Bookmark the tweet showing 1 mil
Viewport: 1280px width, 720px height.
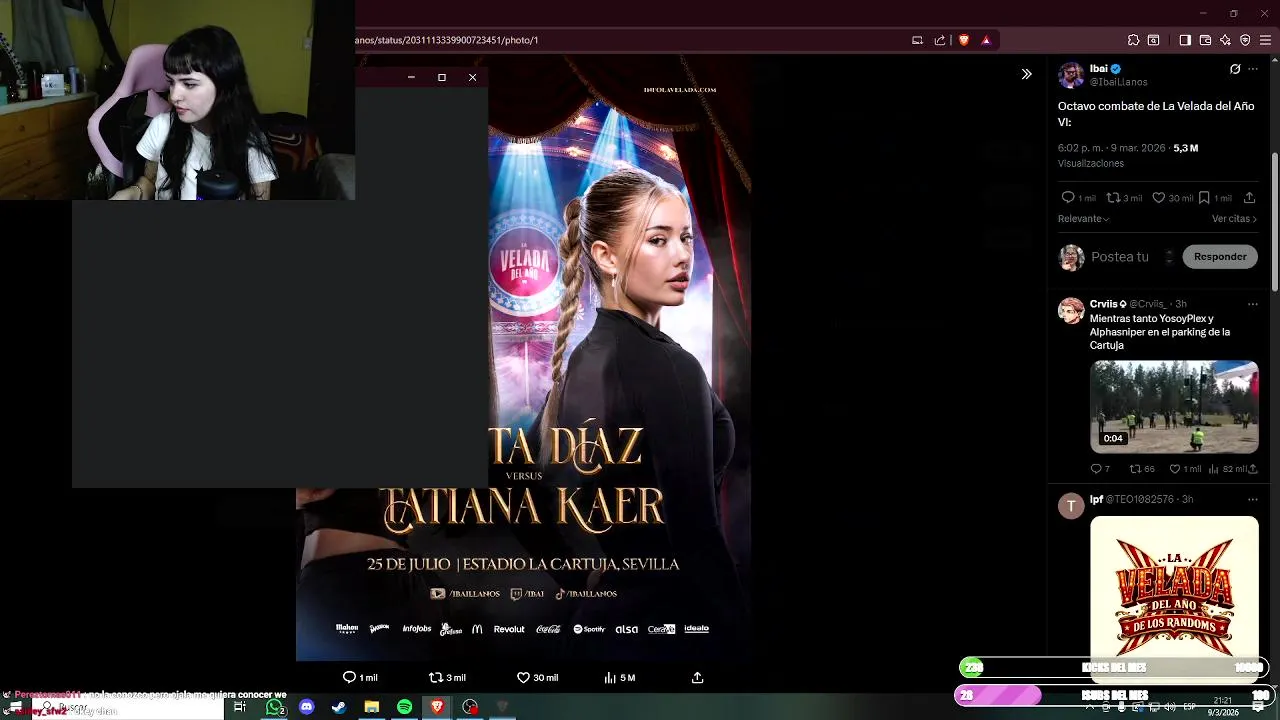coord(1204,198)
